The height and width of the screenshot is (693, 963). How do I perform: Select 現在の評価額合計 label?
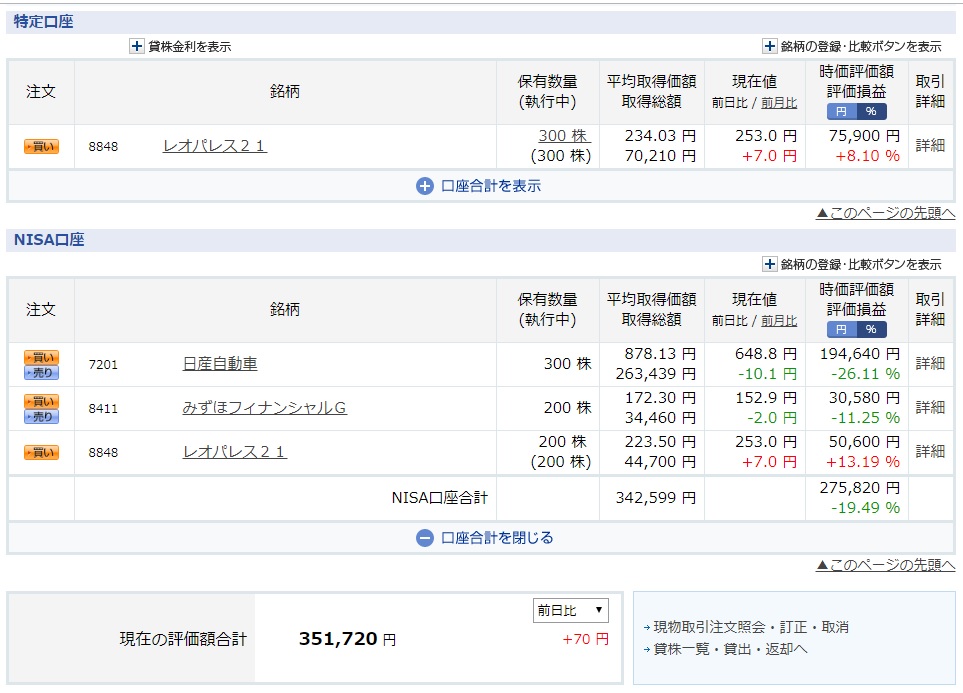pyautogui.click(x=183, y=639)
